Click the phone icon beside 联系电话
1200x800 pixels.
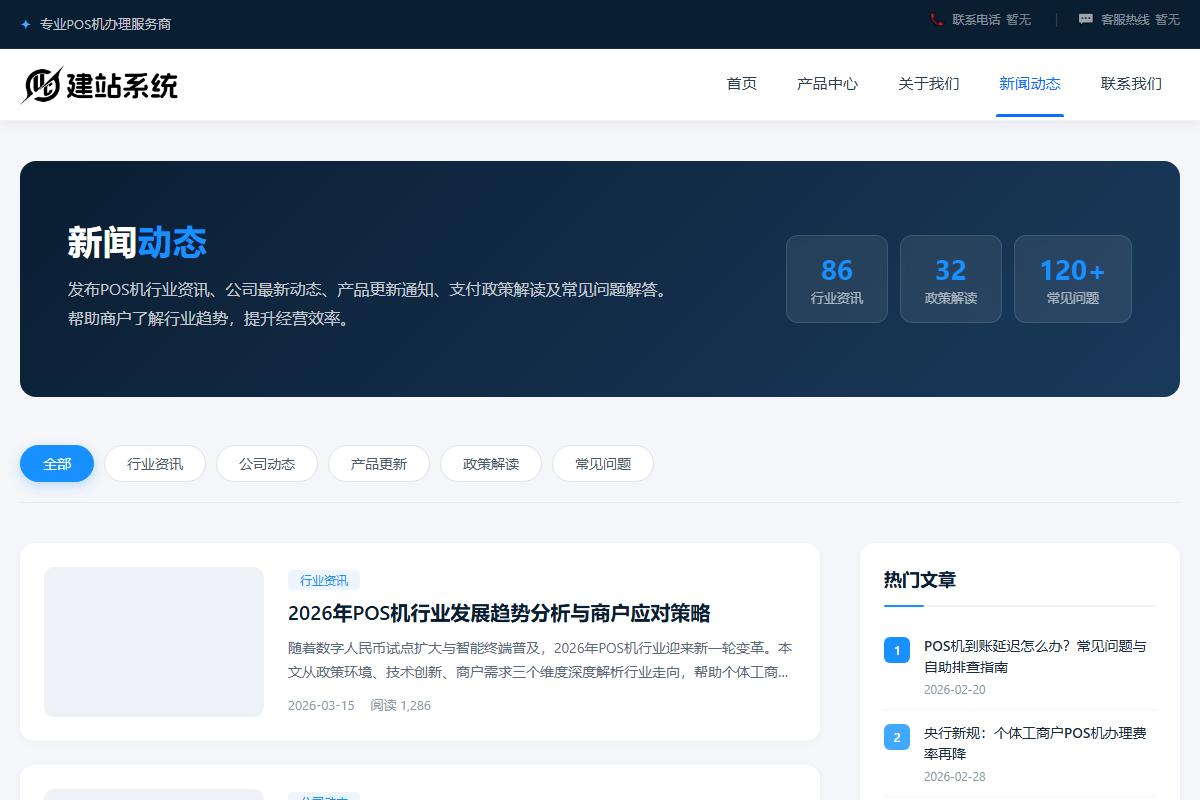(x=937, y=19)
